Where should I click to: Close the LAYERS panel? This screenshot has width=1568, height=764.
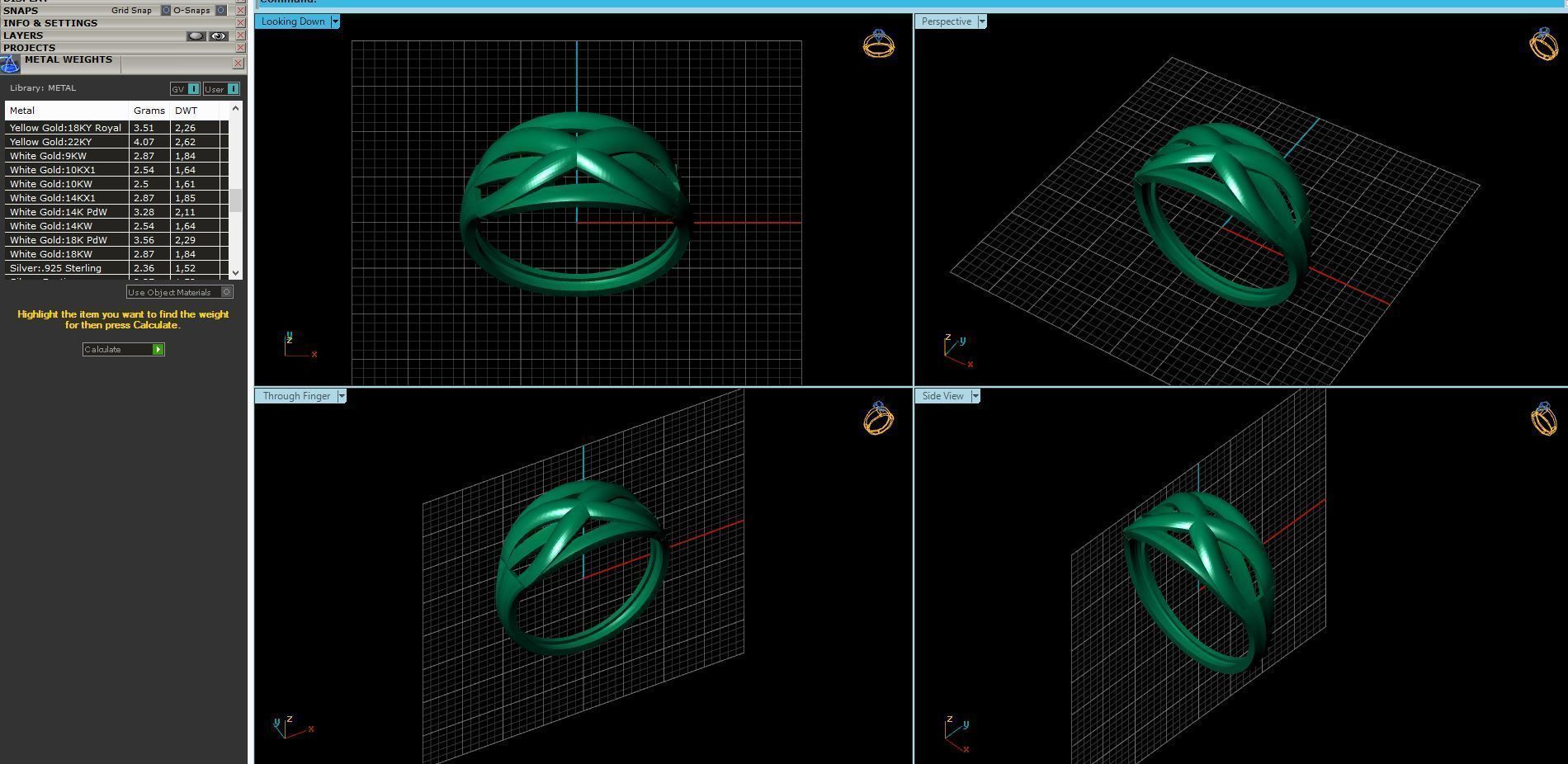coord(241,35)
